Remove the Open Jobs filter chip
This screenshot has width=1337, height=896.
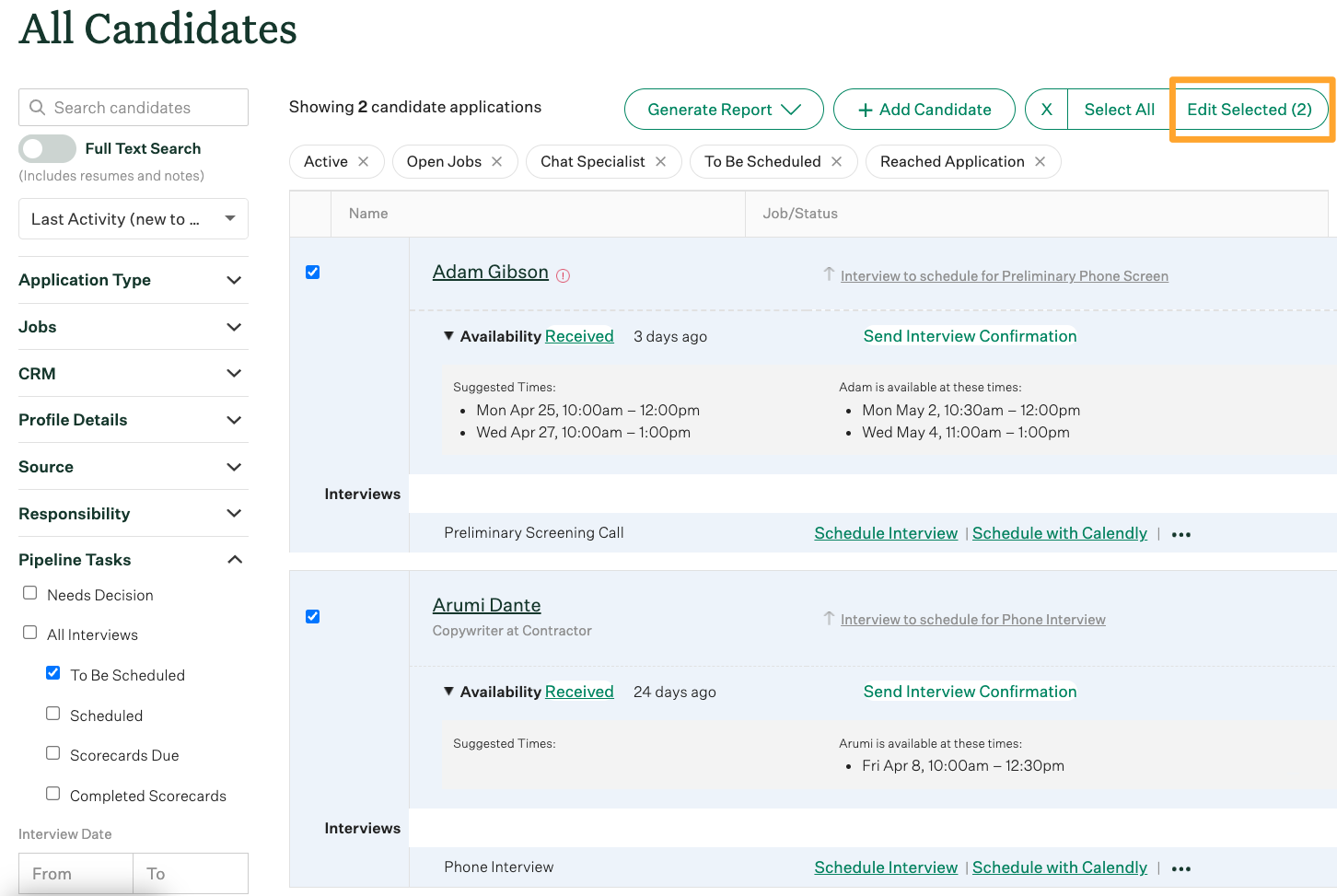coord(497,162)
